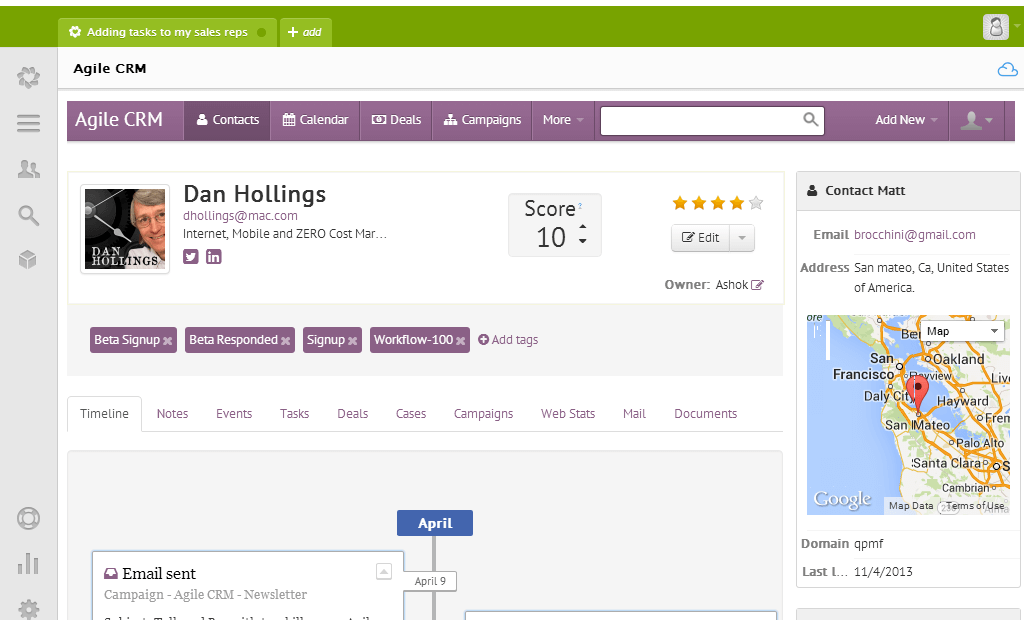Open the brocchini@gmail.com email link
The image size is (1024, 630).
(x=914, y=235)
